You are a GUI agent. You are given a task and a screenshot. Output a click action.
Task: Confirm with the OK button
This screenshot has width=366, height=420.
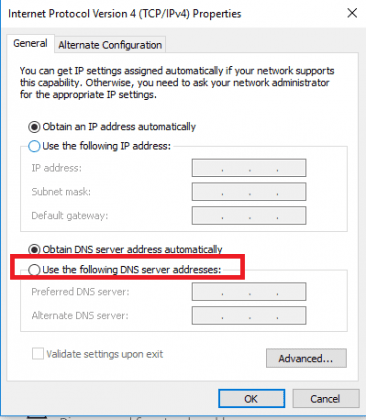(x=252, y=399)
